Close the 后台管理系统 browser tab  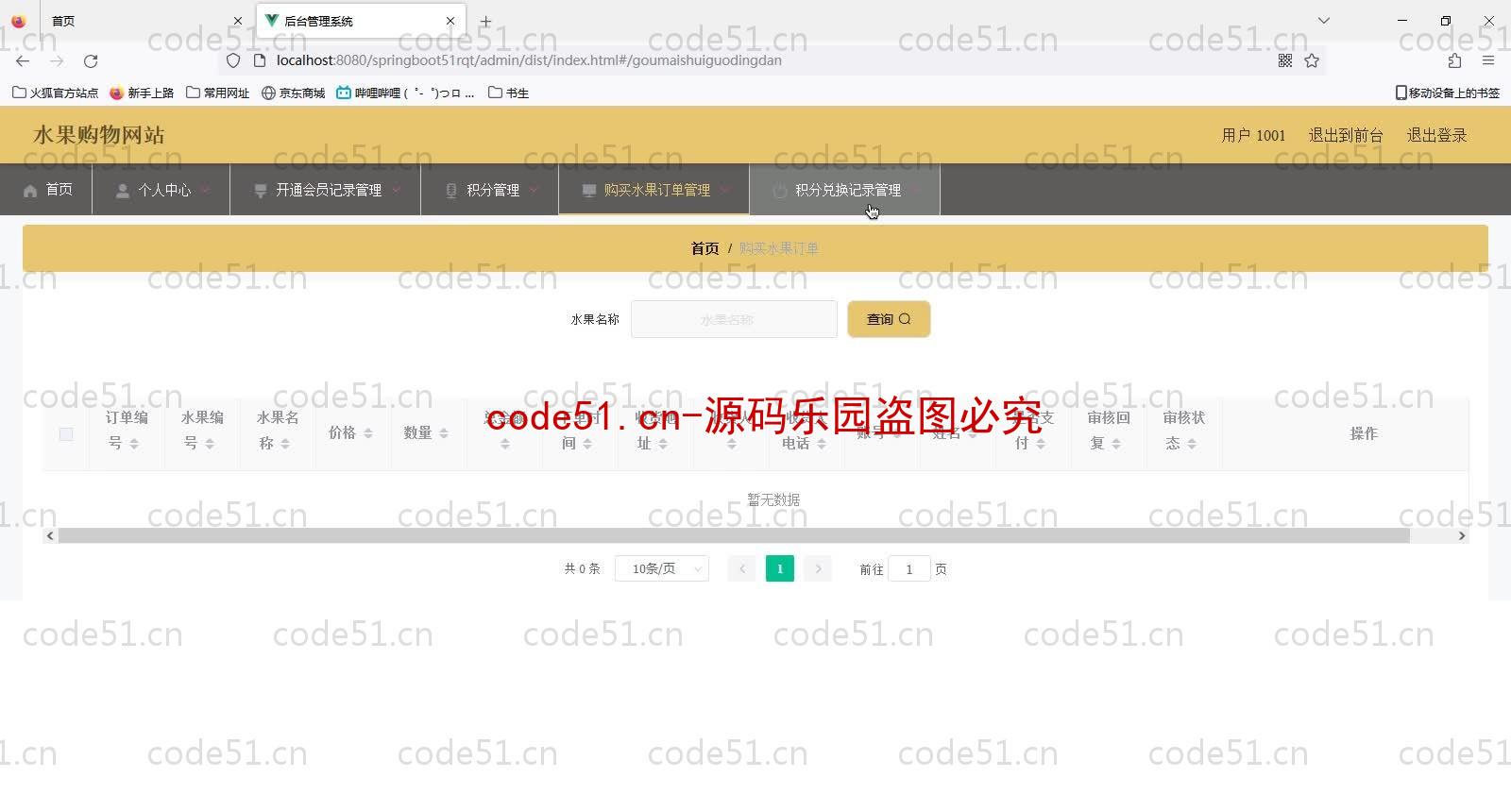click(x=450, y=21)
